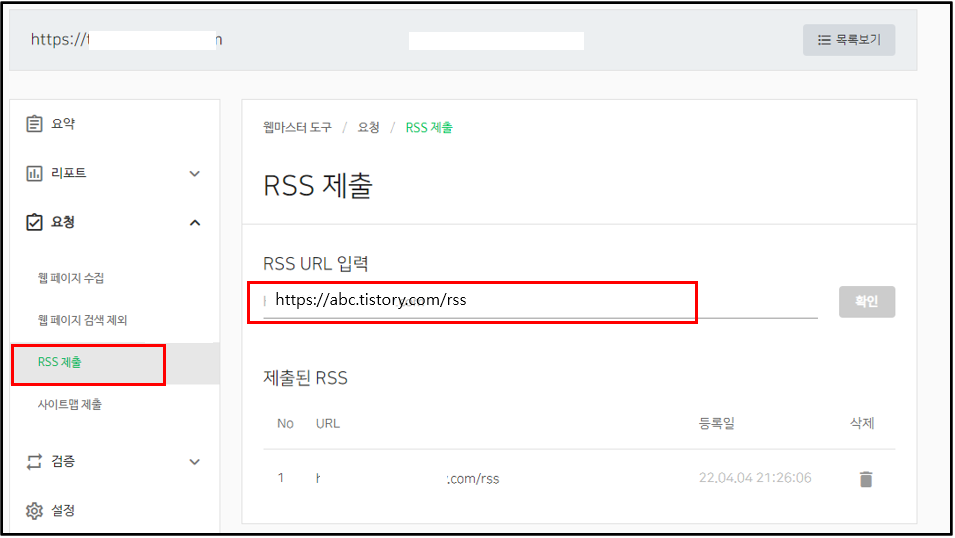
Task: Click the 리포트 chart icon
Action: click(x=34, y=174)
